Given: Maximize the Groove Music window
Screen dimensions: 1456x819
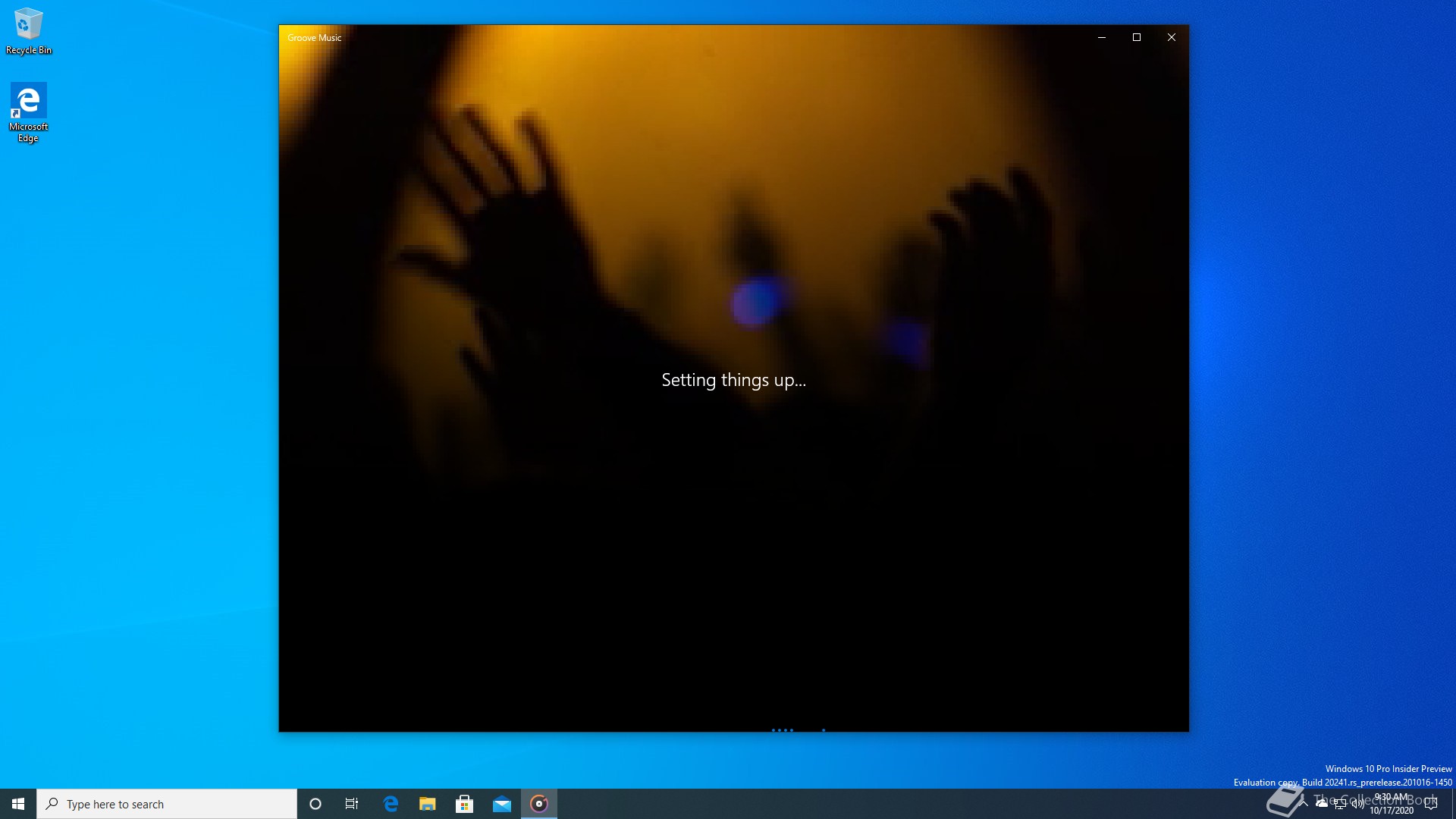Looking at the screenshot, I should pos(1137,37).
